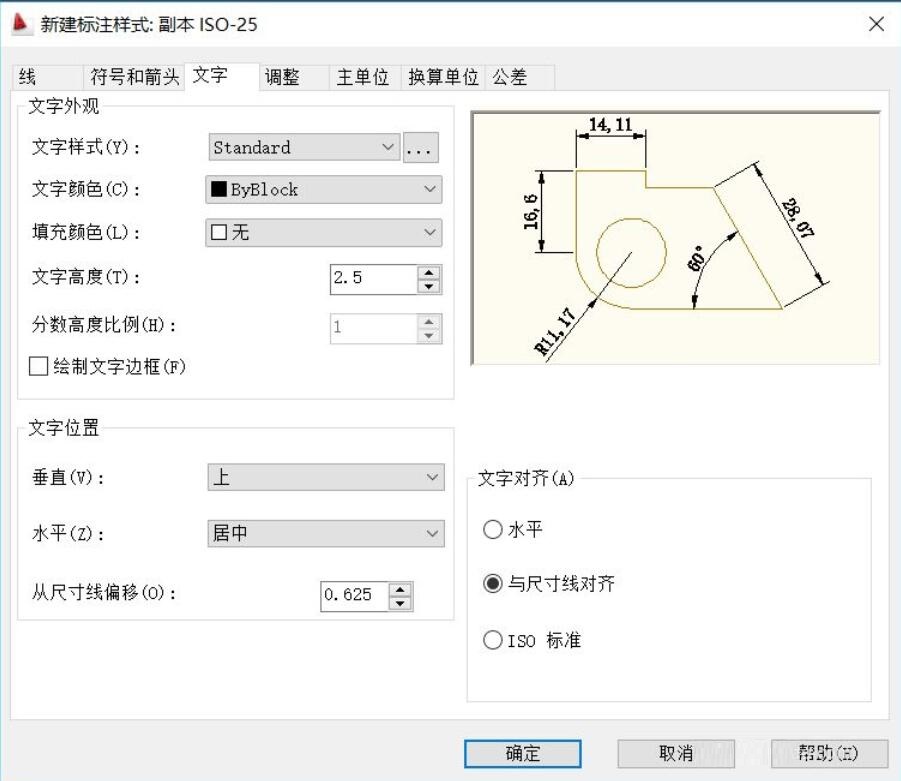Increase 分数高度比例 with up arrow

pyautogui.click(x=429, y=321)
